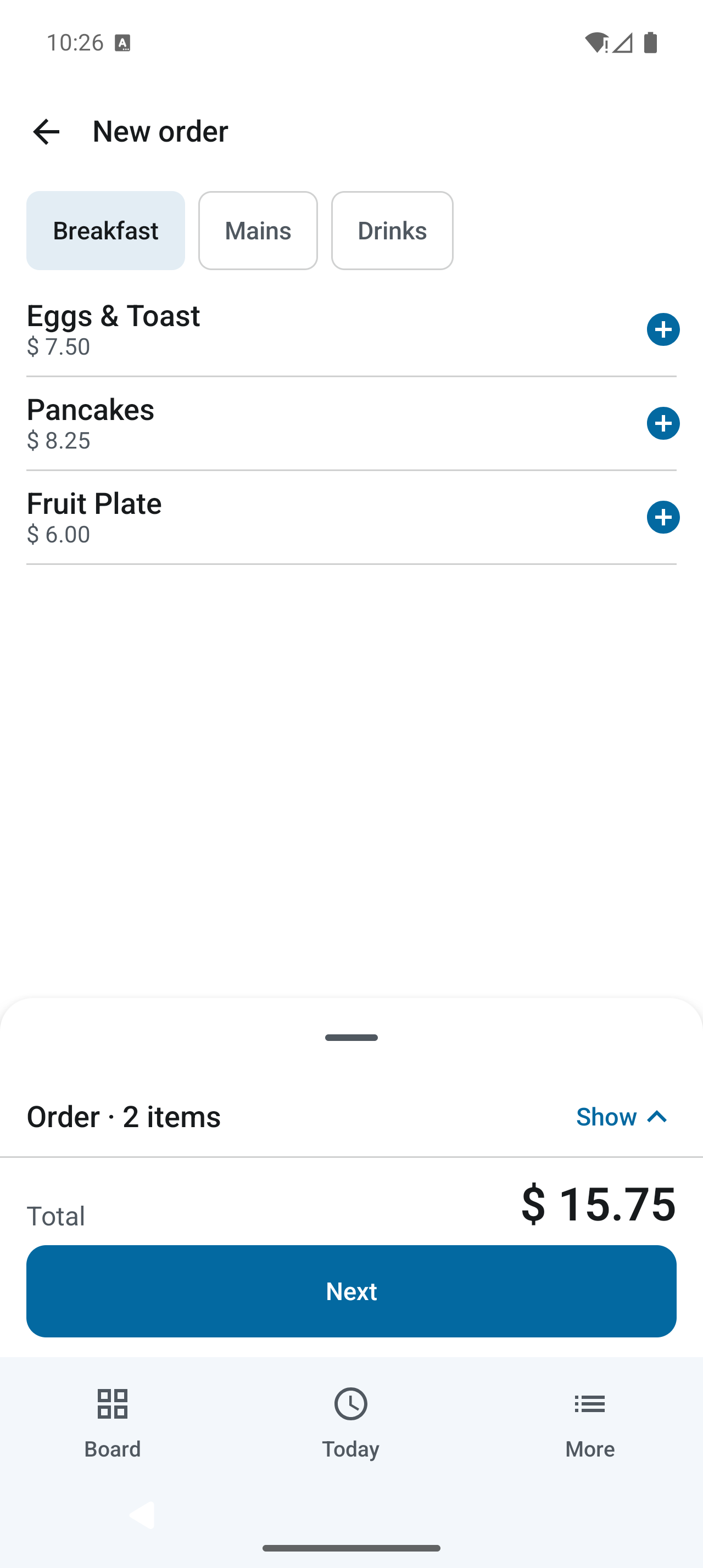703x1568 pixels.
Task: Tap the bottom sheet drag handle
Action: click(x=351, y=1037)
